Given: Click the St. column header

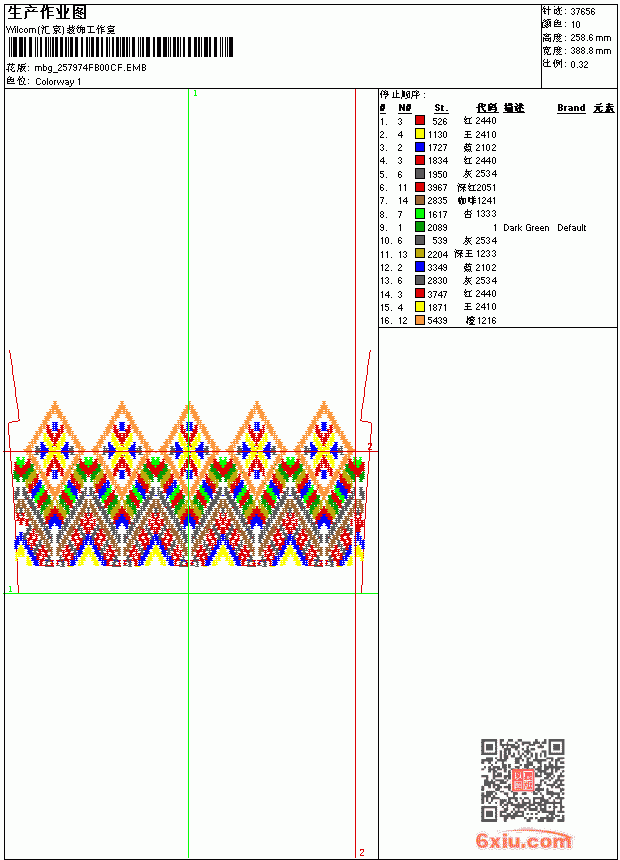Looking at the screenshot, I should 441,108.
